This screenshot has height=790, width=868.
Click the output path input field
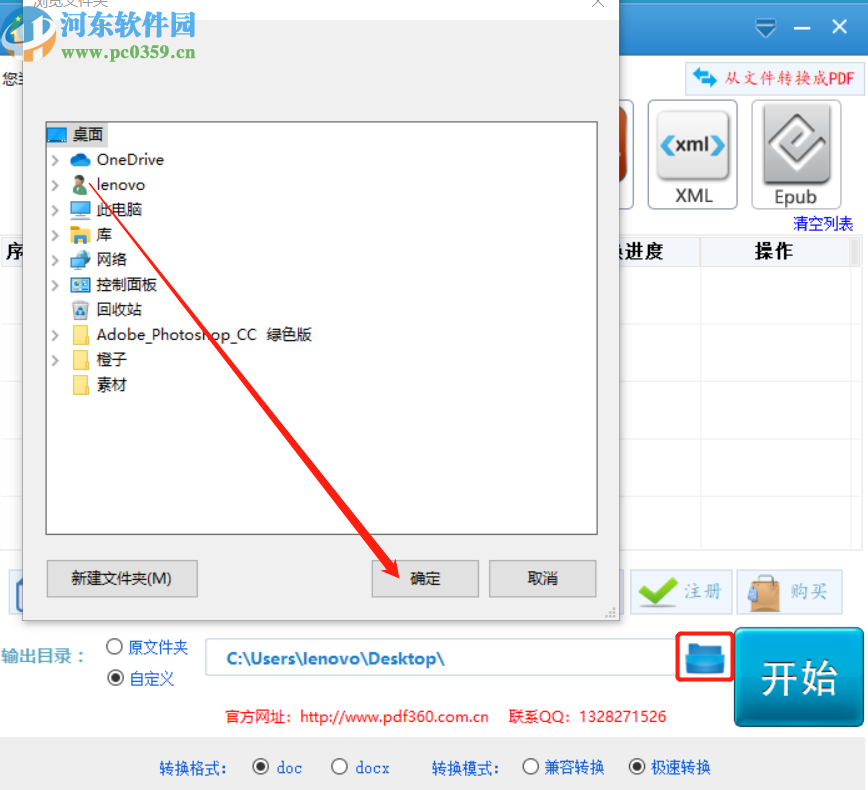point(441,657)
